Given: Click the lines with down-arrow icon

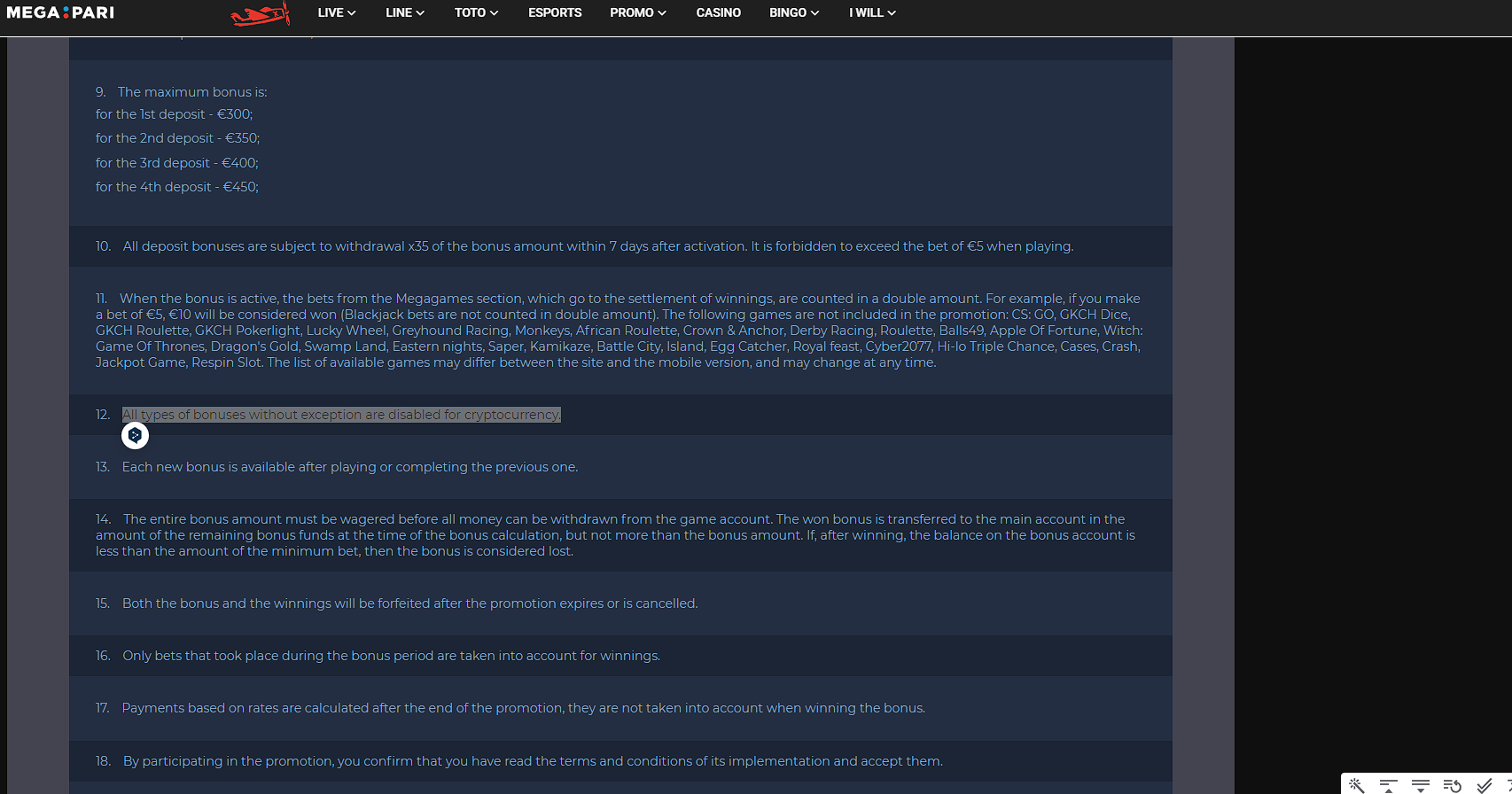Looking at the screenshot, I should pyautogui.click(x=1420, y=785).
